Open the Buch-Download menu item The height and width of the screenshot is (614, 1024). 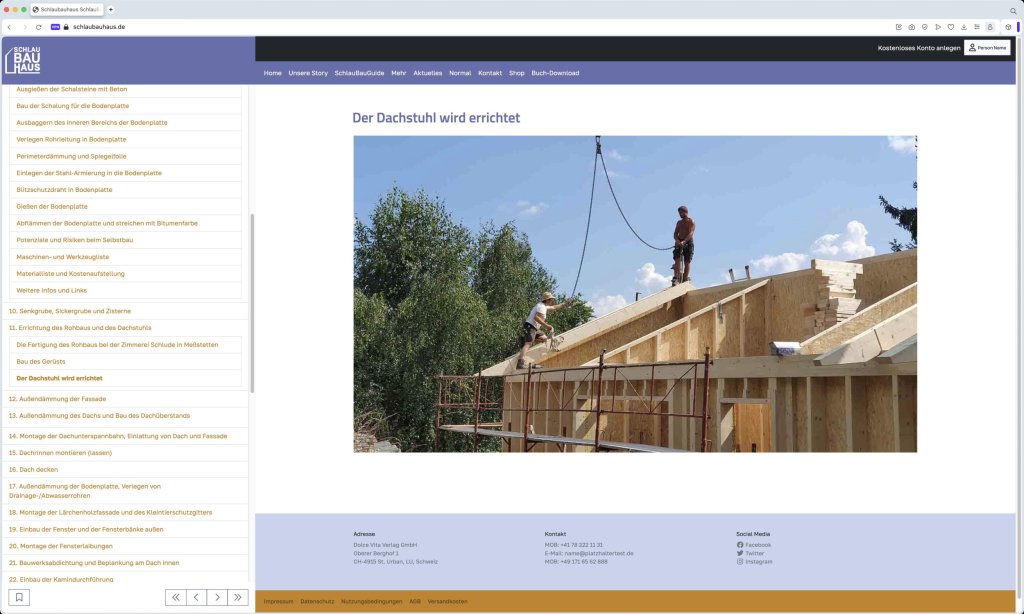click(555, 73)
